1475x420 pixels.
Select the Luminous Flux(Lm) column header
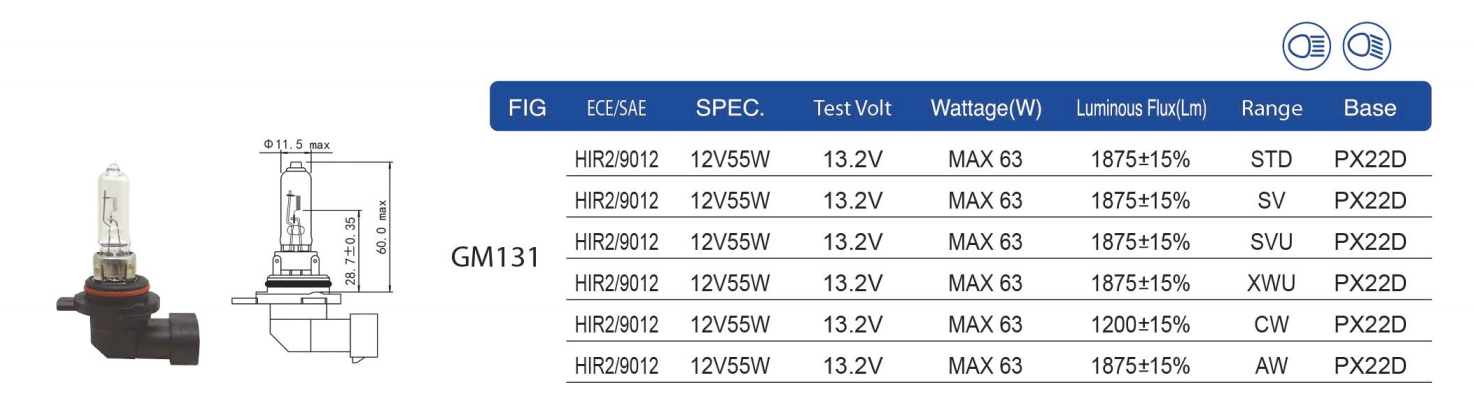click(x=1141, y=109)
